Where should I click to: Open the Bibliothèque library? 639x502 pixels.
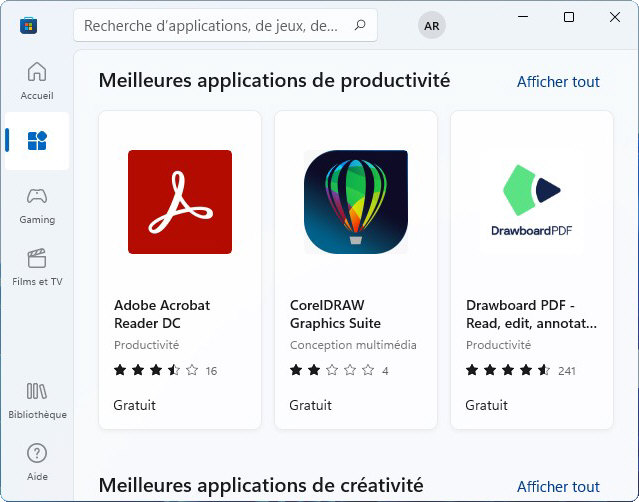point(37,399)
